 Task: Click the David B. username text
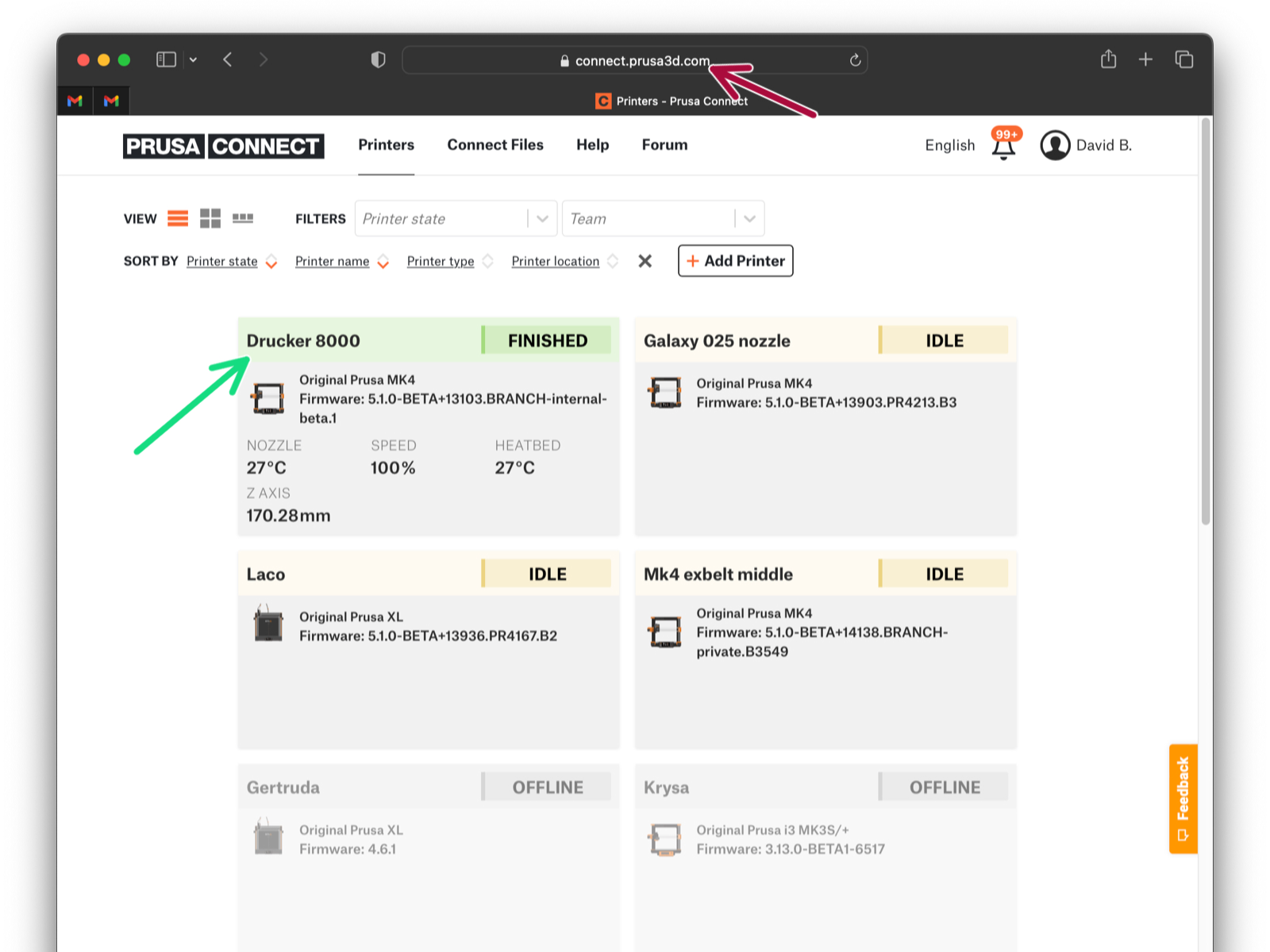tap(1104, 145)
